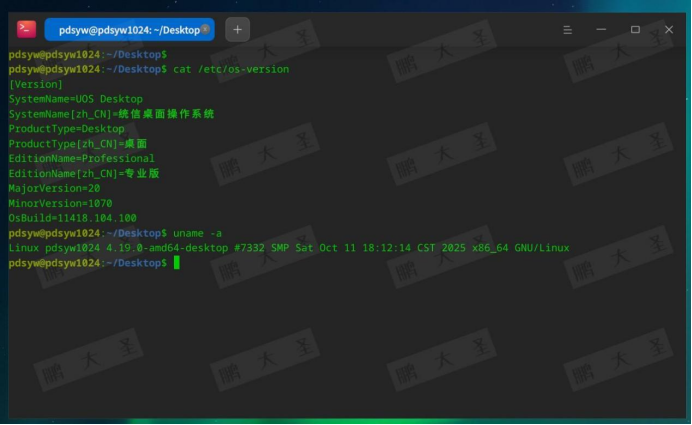Minimize the terminal window

click(601, 30)
